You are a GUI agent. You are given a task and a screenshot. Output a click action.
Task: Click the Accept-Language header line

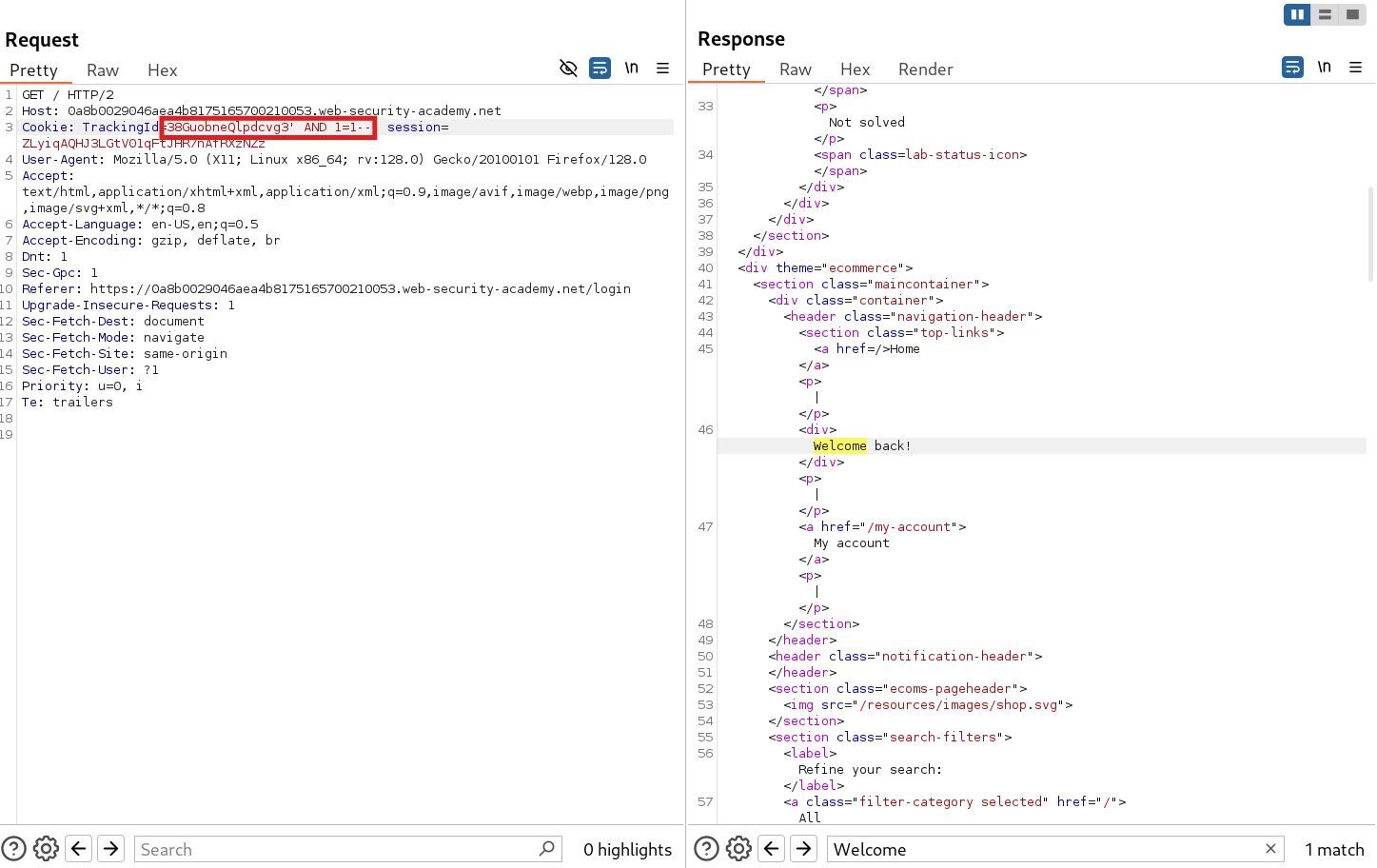pyautogui.click(x=140, y=224)
